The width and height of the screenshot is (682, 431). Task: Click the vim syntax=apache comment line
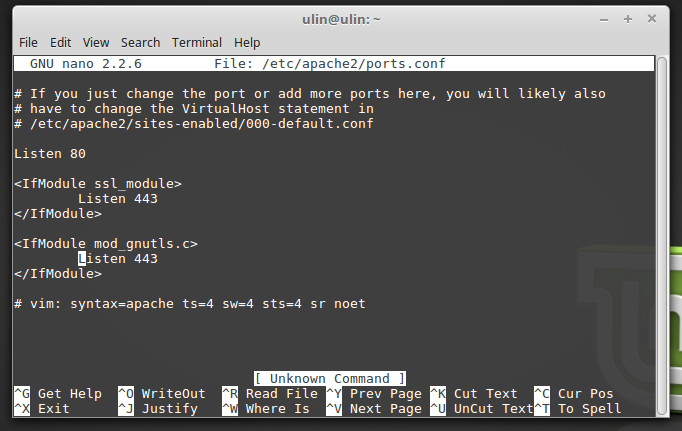(190, 304)
